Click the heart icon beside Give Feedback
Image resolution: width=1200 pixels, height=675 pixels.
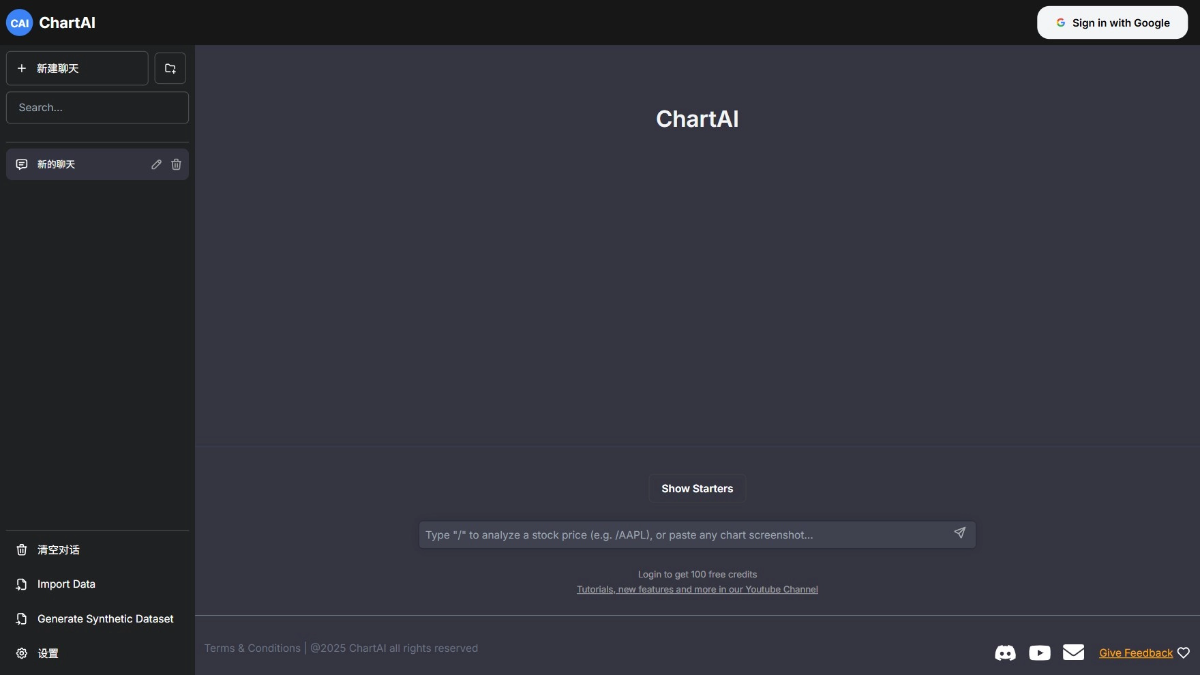pyautogui.click(x=1183, y=653)
